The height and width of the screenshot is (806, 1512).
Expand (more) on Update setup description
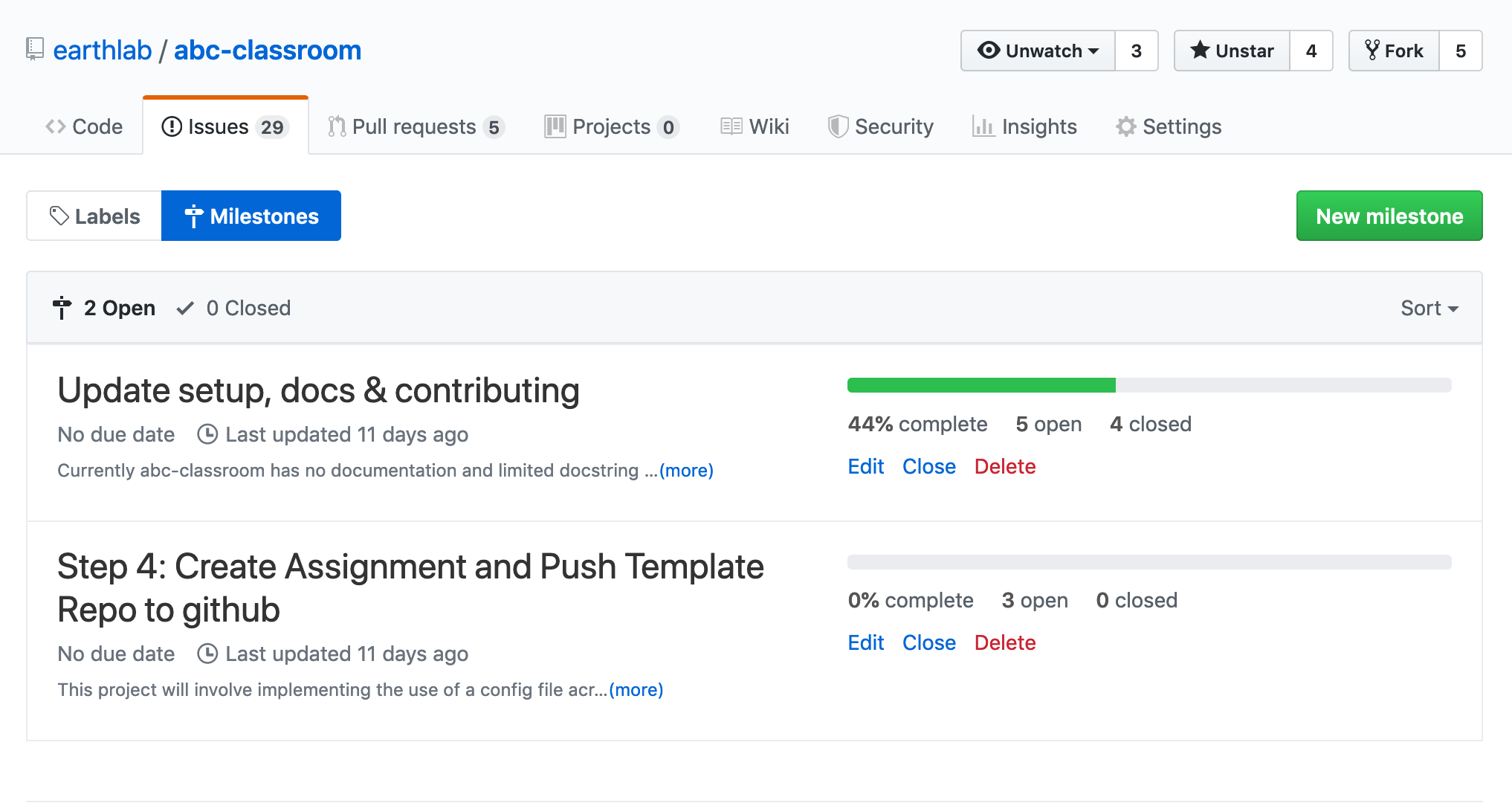pos(686,471)
